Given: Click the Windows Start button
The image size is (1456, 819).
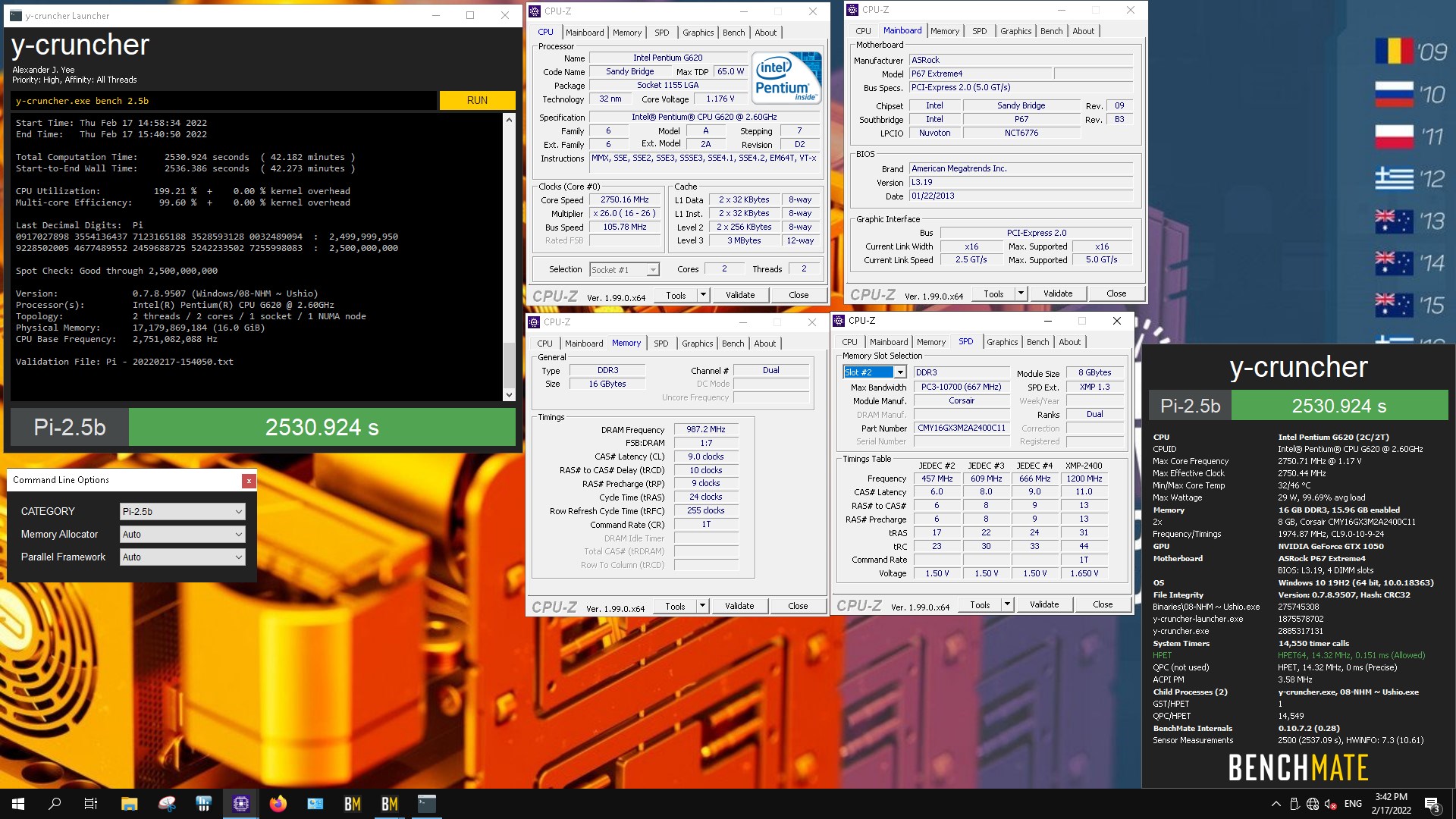Looking at the screenshot, I should tap(18, 804).
